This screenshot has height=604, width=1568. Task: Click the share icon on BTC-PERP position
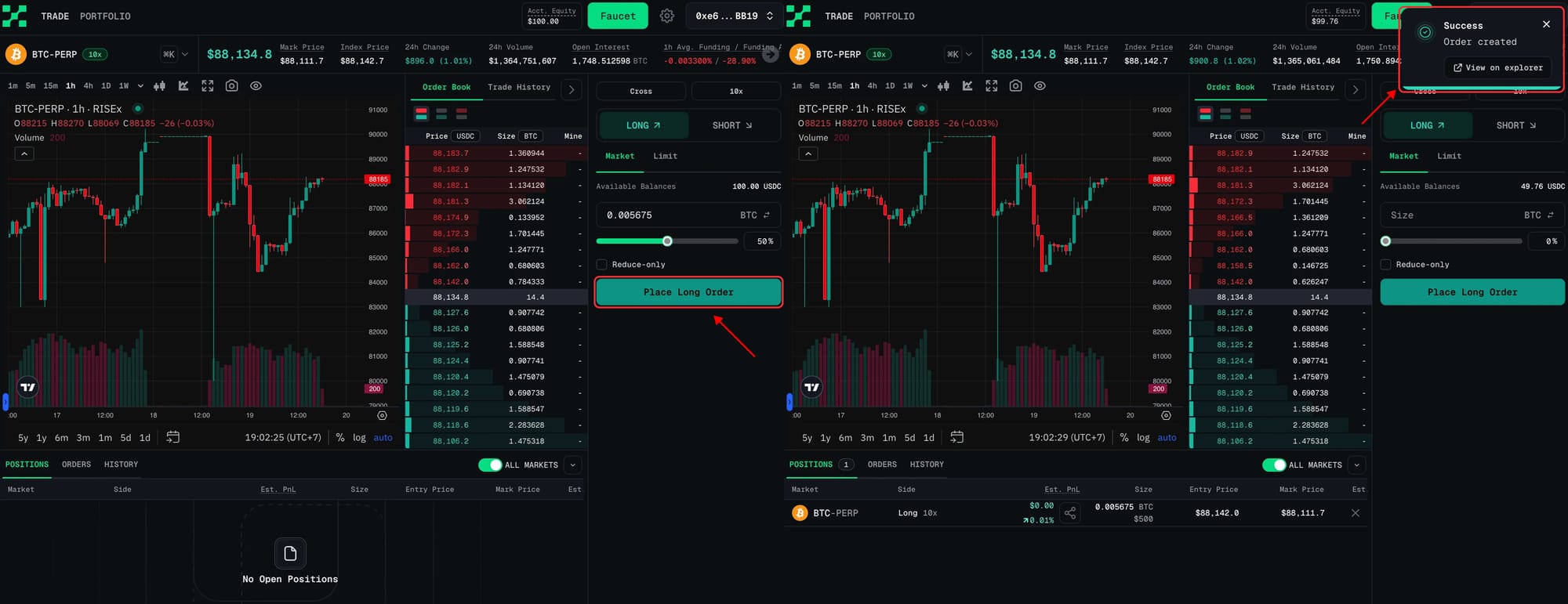[1070, 513]
